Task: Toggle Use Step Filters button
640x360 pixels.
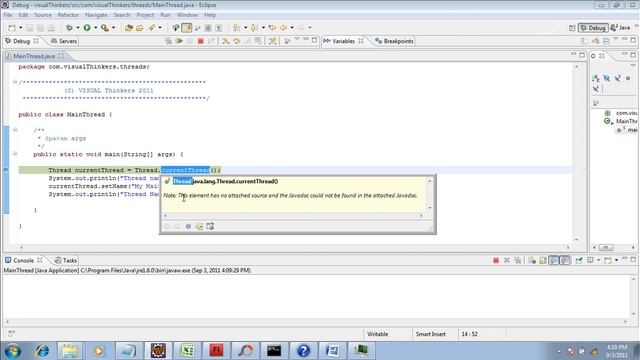Action: click(272, 41)
